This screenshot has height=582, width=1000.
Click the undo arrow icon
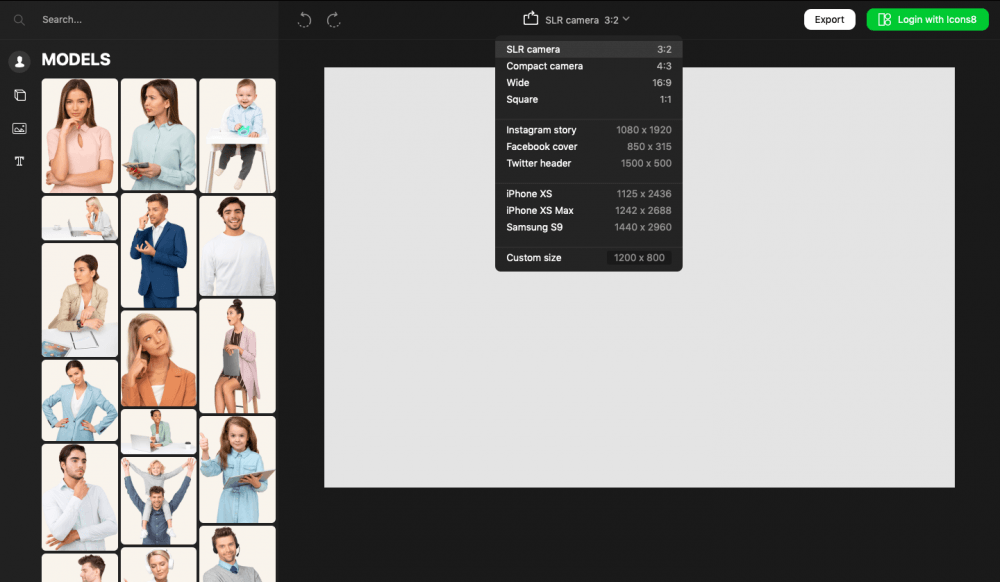pyautogui.click(x=305, y=20)
